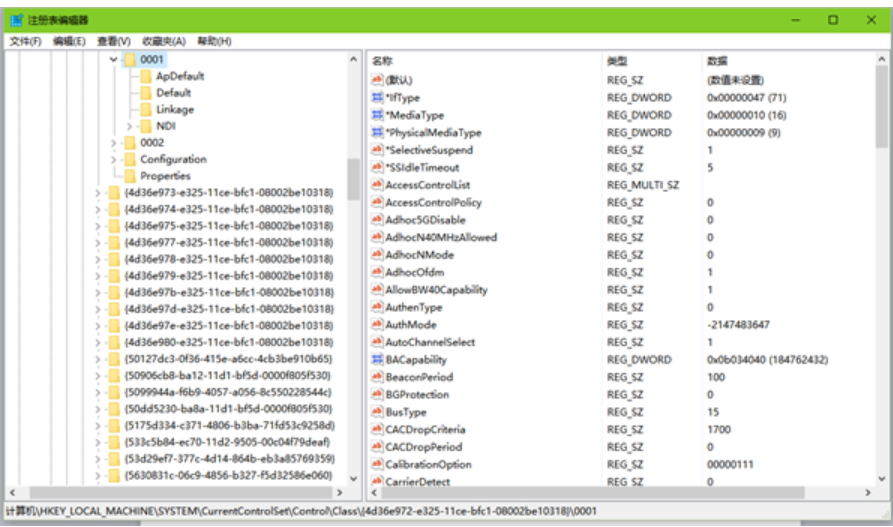Click the Linkage folder icon in tree
The width and height of the screenshot is (893, 527).
[145, 110]
